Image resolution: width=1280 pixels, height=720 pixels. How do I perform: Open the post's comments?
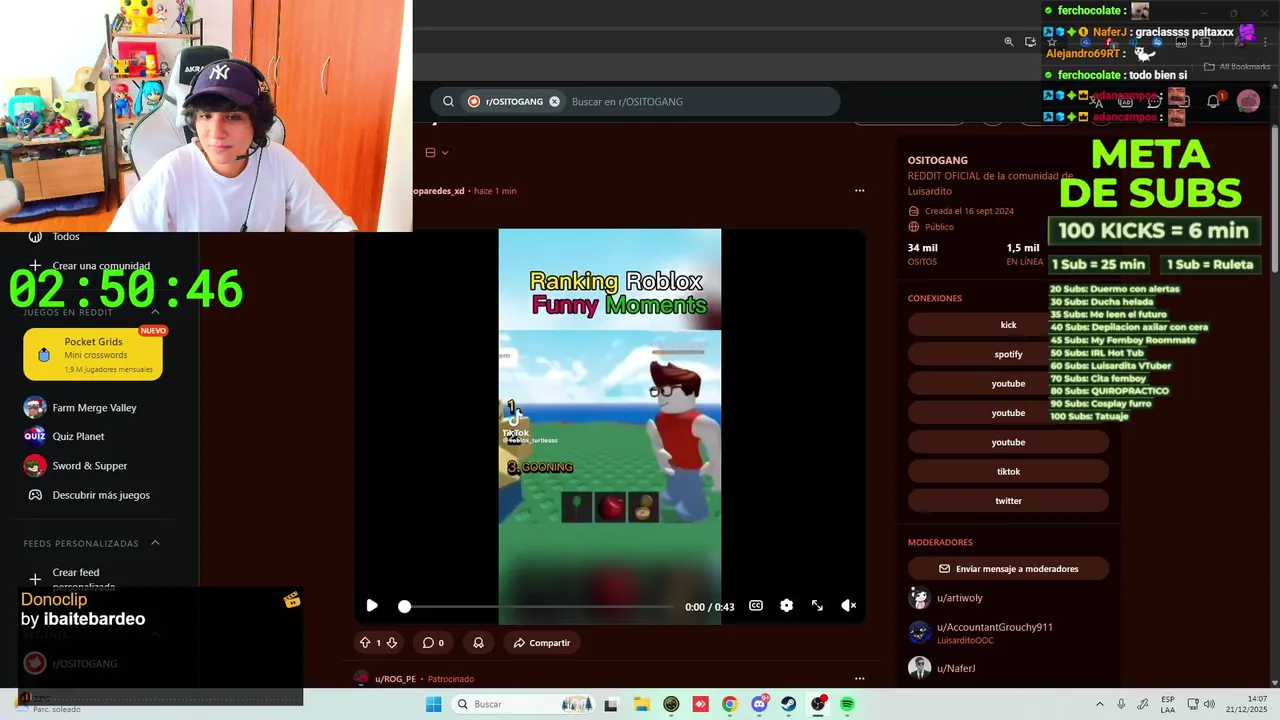pyautogui.click(x=433, y=643)
